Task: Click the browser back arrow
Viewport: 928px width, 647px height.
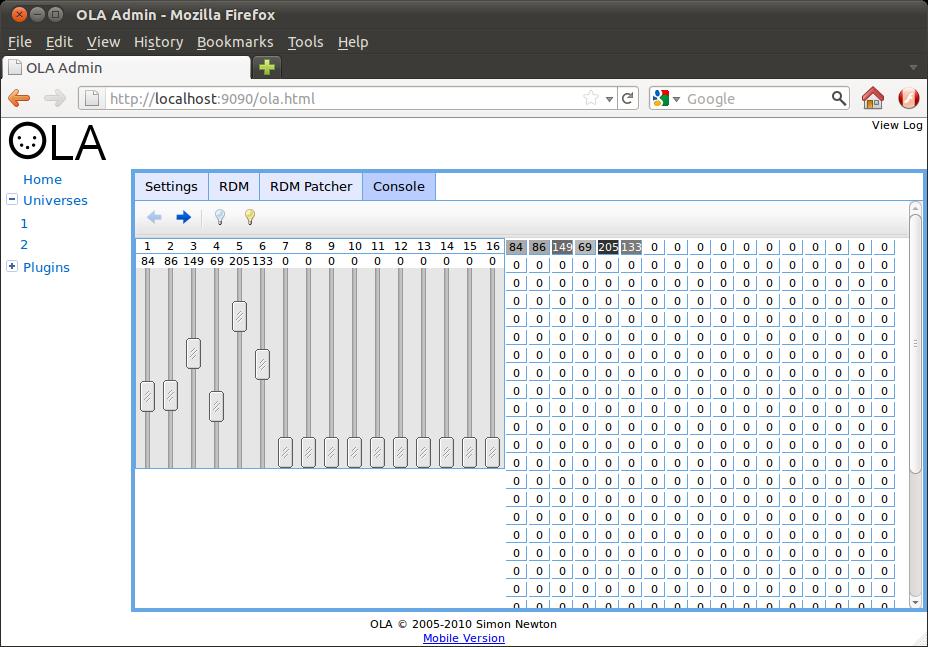Action: coord(19,98)
